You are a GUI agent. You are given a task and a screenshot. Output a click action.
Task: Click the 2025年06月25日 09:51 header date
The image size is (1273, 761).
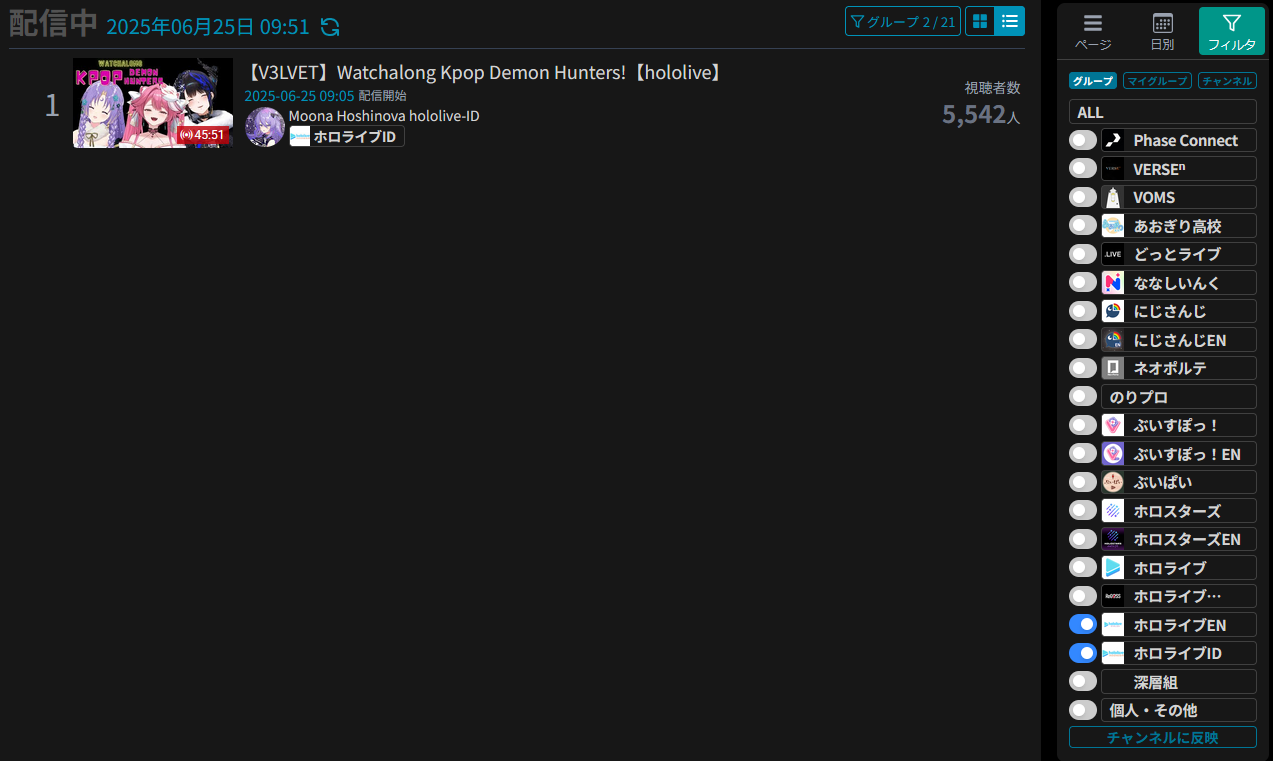pos(208,27)
